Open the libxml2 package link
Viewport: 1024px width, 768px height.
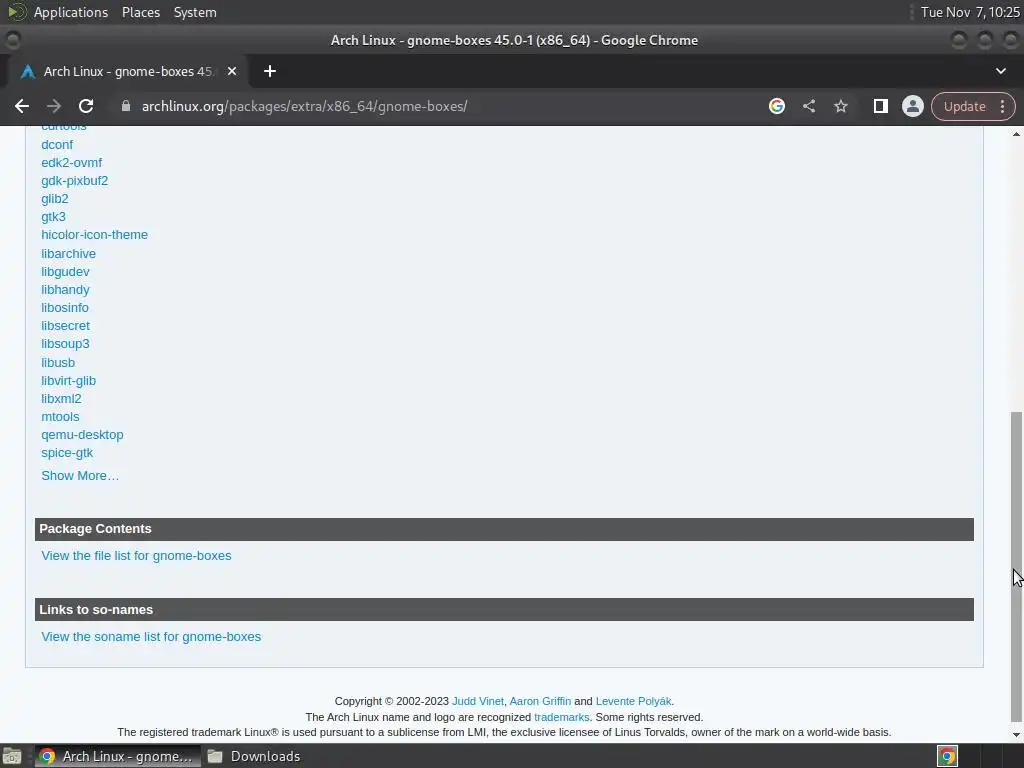coord(61,398)
